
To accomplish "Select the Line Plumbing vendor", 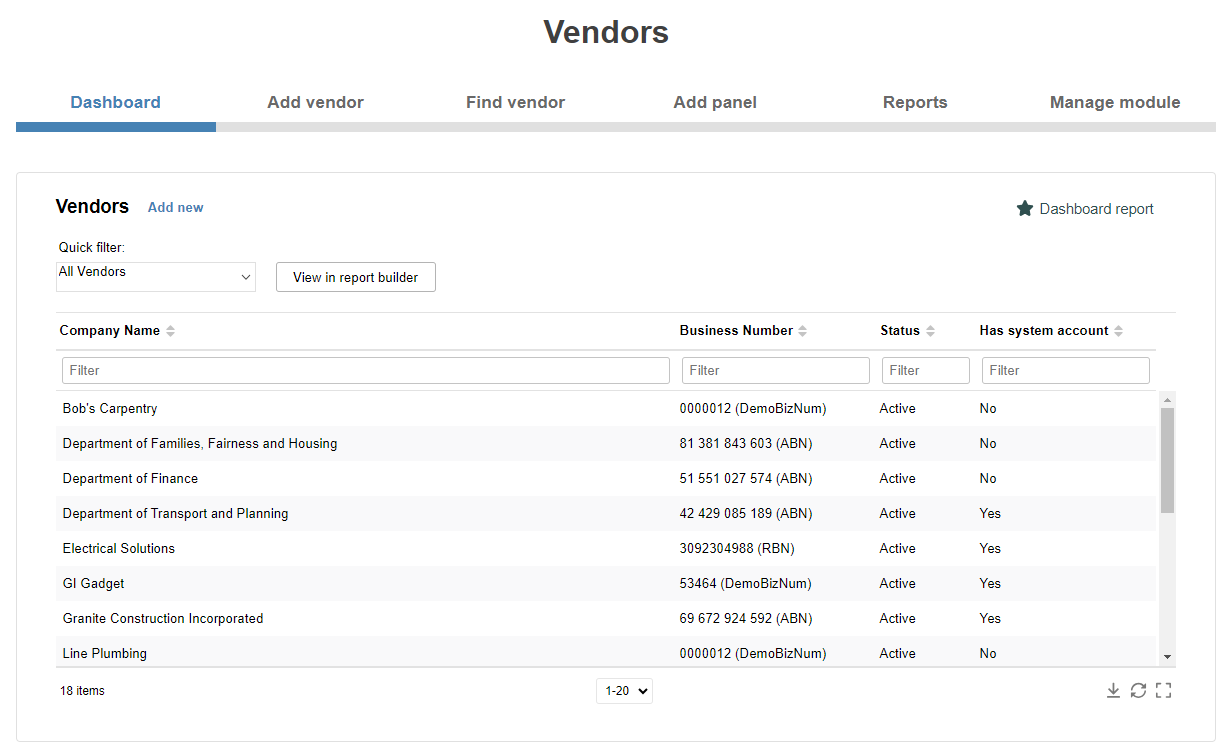I will point(606,651).
